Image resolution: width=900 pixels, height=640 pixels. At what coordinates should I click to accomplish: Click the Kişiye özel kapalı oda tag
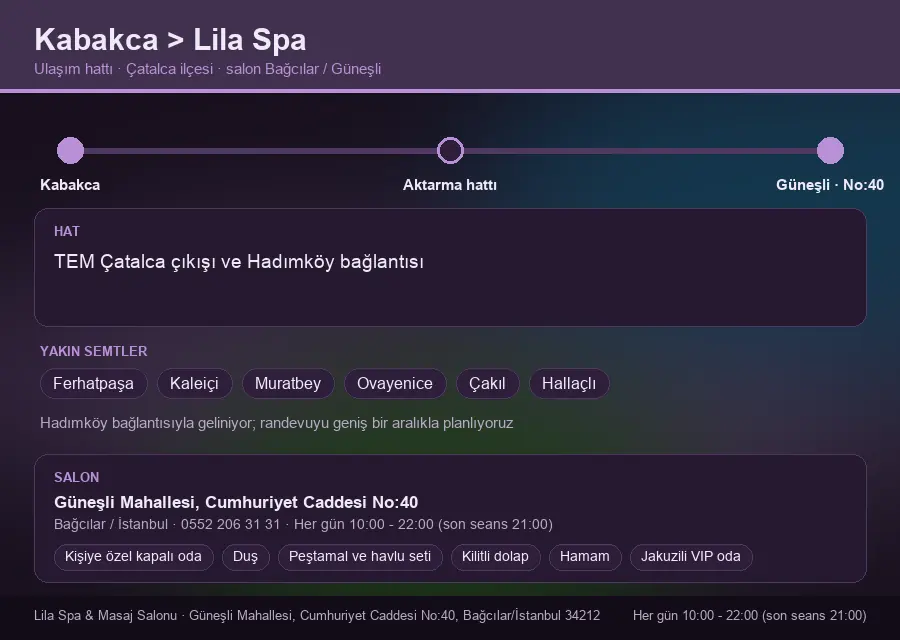(133, 557)
